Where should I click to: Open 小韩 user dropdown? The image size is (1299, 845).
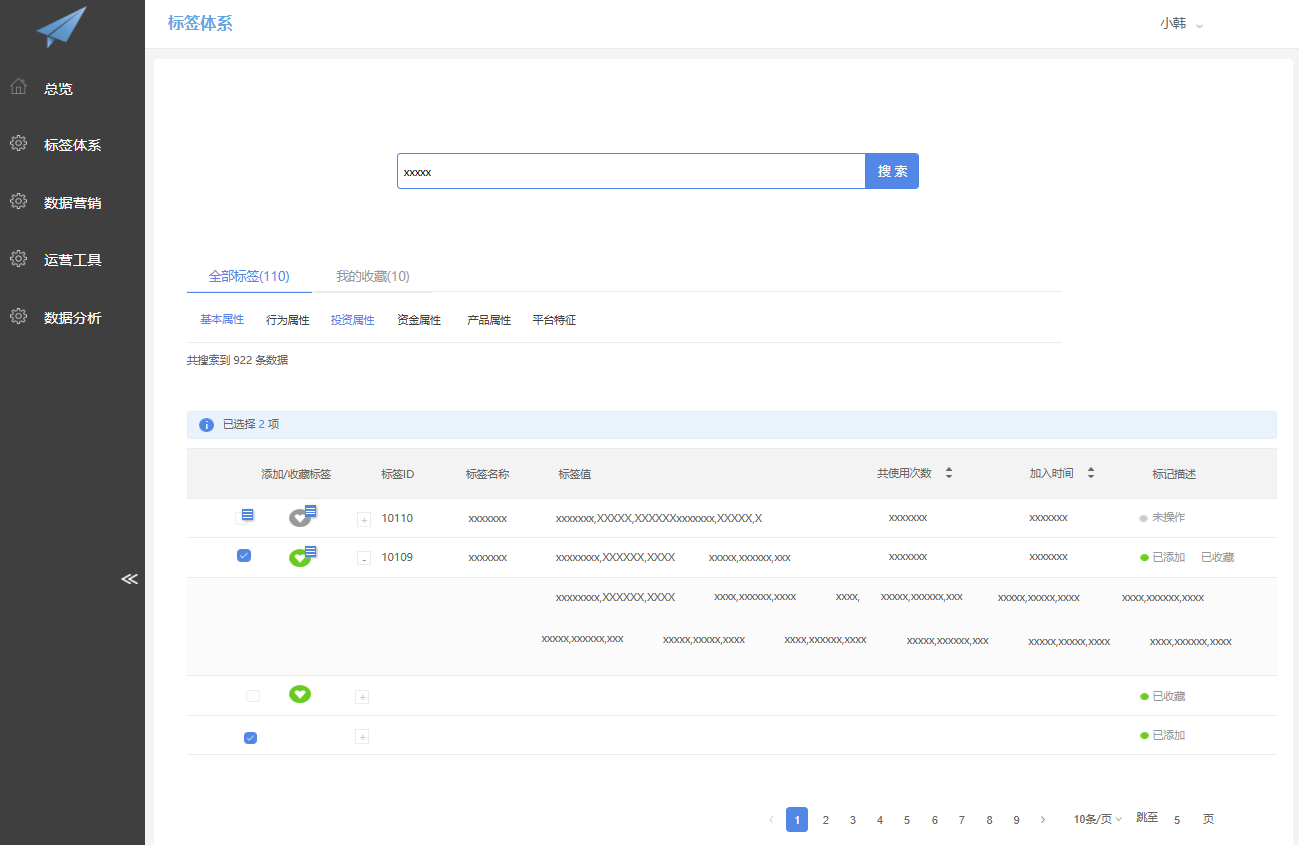(x=1182, y=23)
